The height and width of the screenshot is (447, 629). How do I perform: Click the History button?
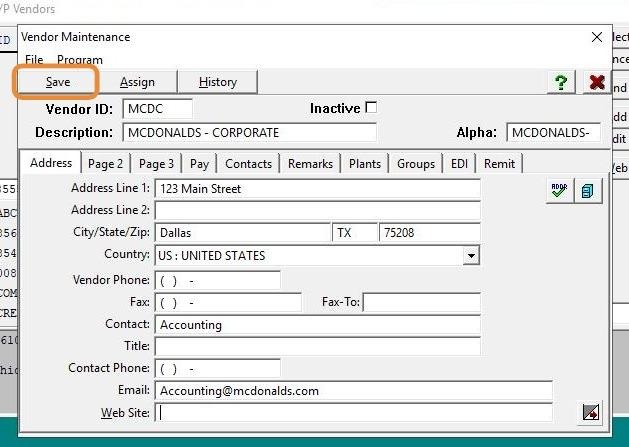click(x=218, y=82)
